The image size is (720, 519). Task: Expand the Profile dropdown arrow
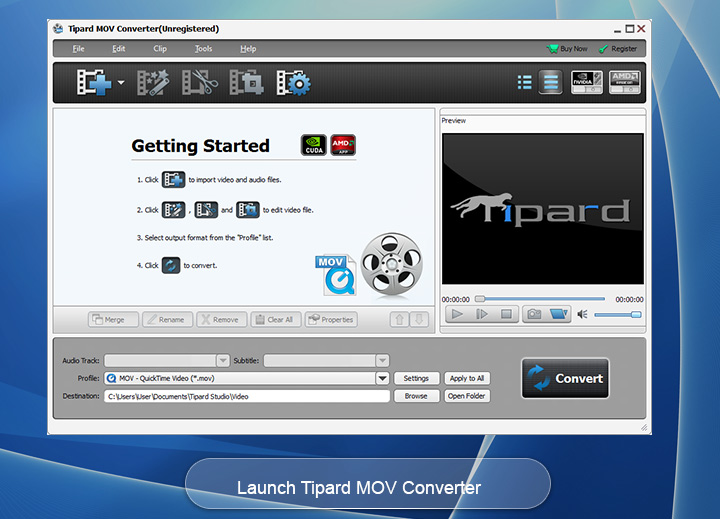point(382,378)
